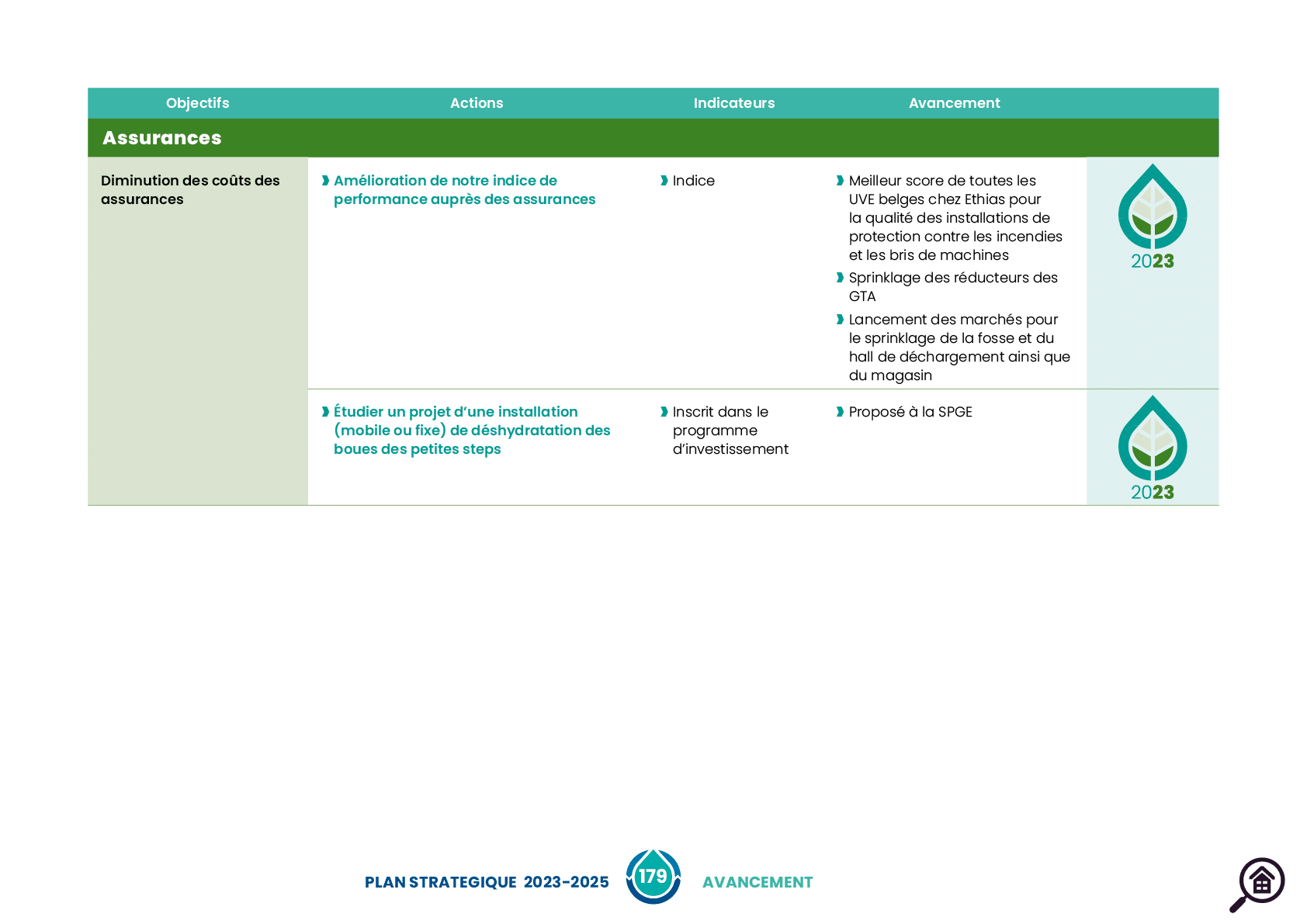Click the 2023 leaf icon beside the Ethias score

pyautogui.click(x=1153, y=216)
